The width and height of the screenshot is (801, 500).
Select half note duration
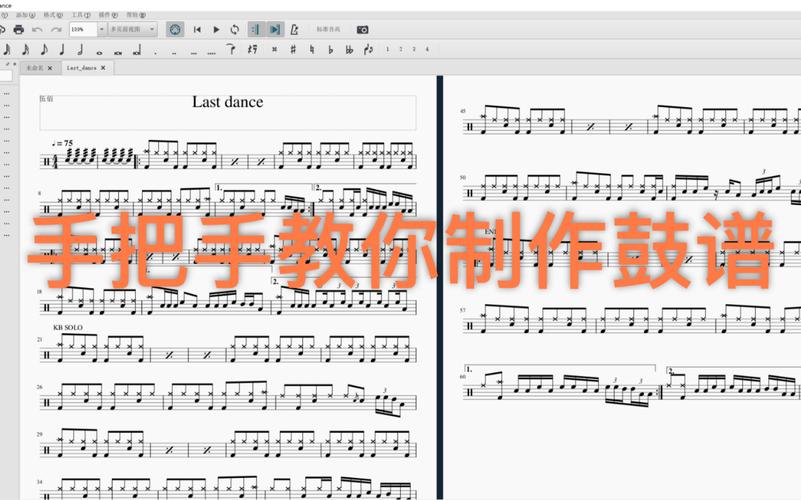(80, 50)
